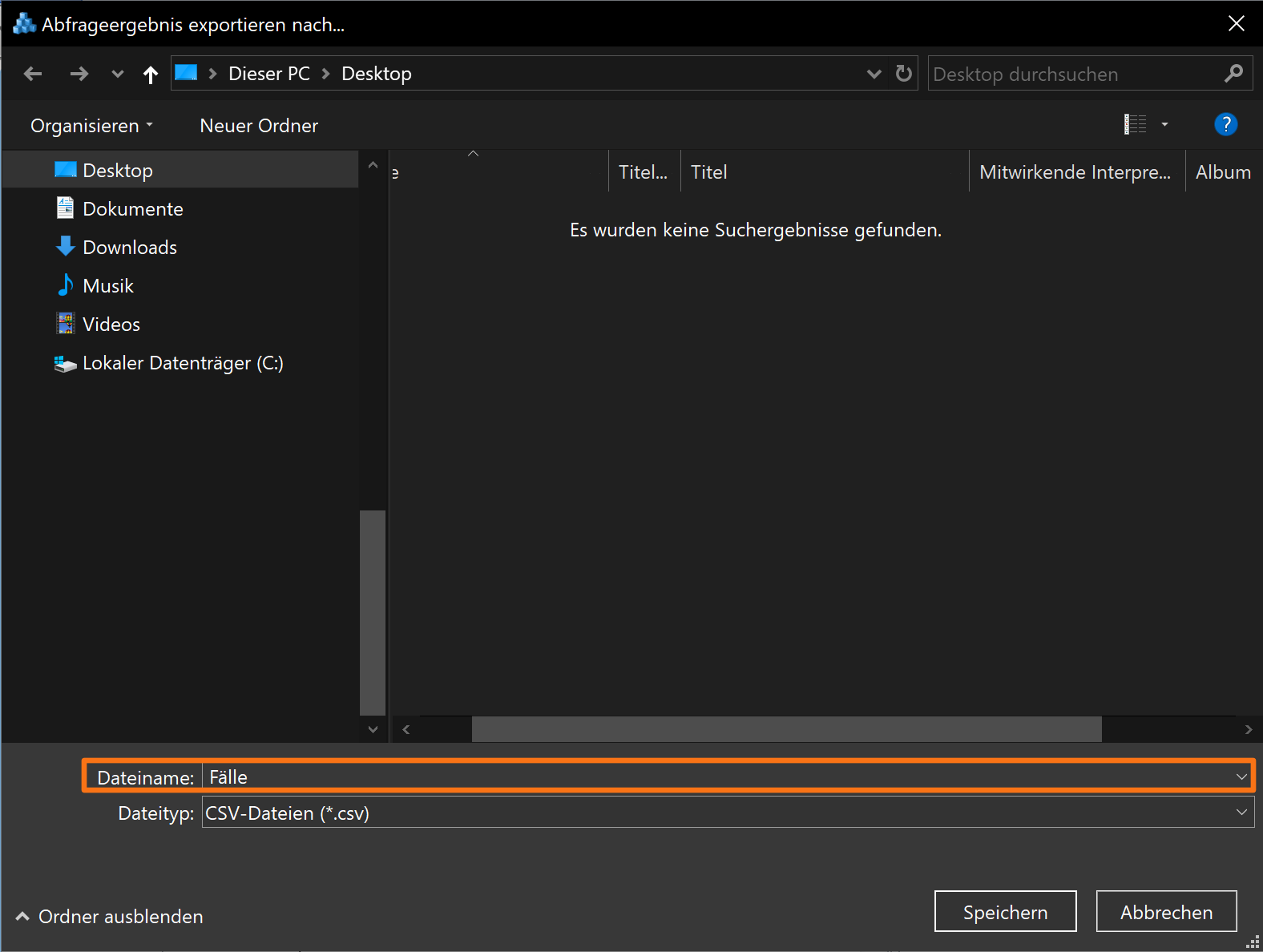Open the view options dropdown arrow
Viewport: 1263px width, 952px height.
1164,124
